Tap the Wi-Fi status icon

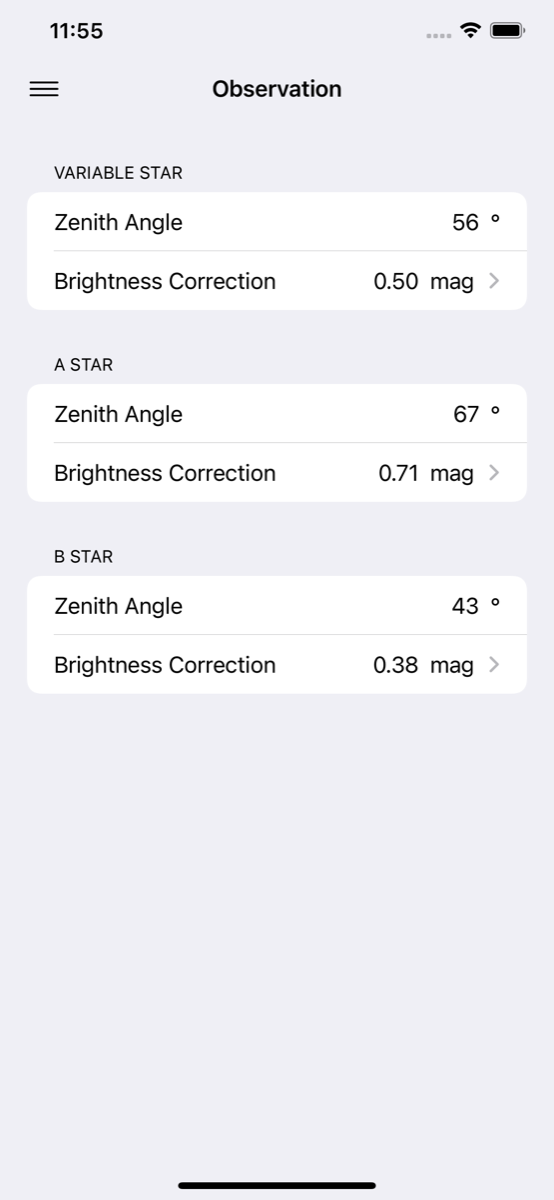click(x=470, y=31)
